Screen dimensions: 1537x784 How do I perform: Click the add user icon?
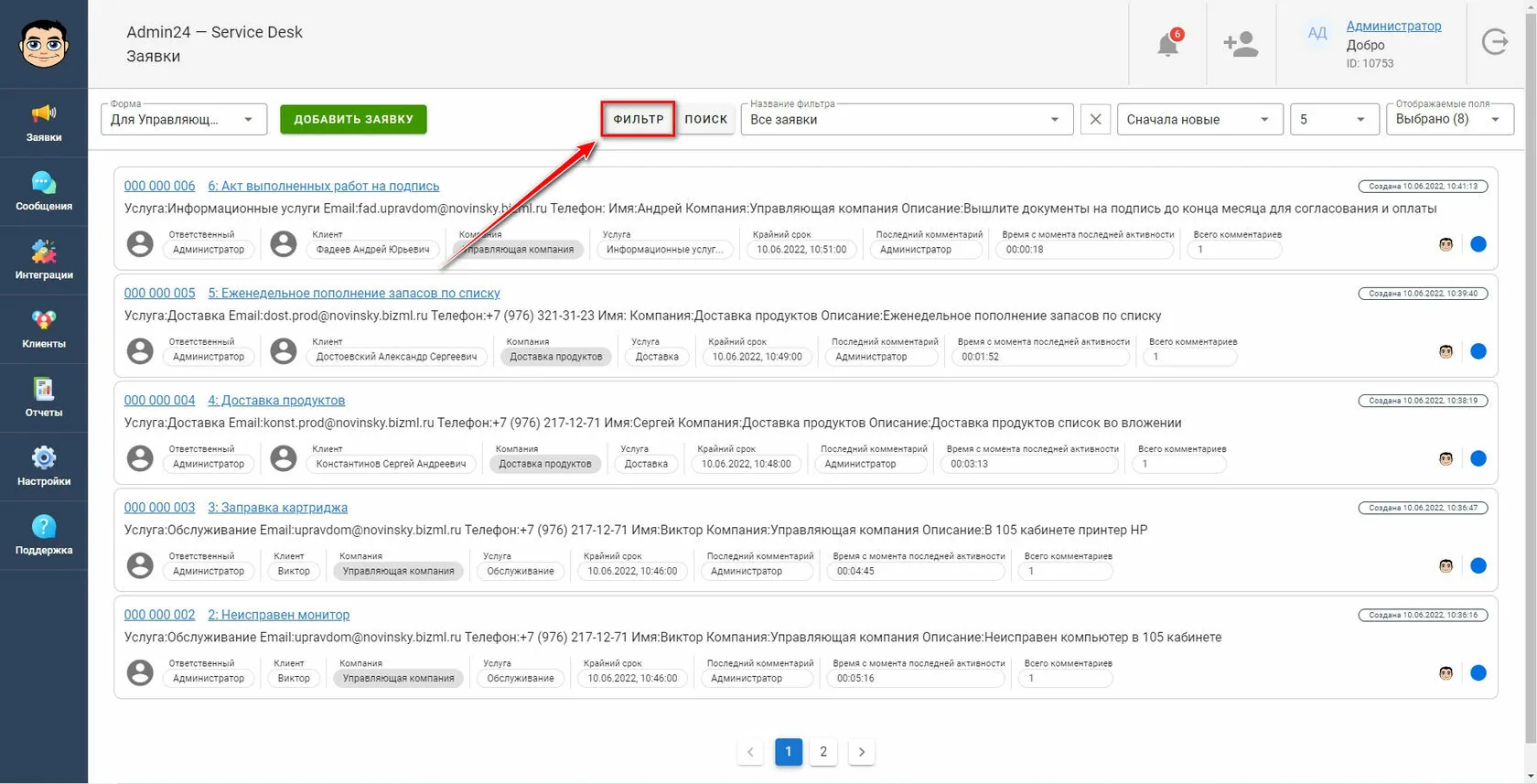(1241, 44)
